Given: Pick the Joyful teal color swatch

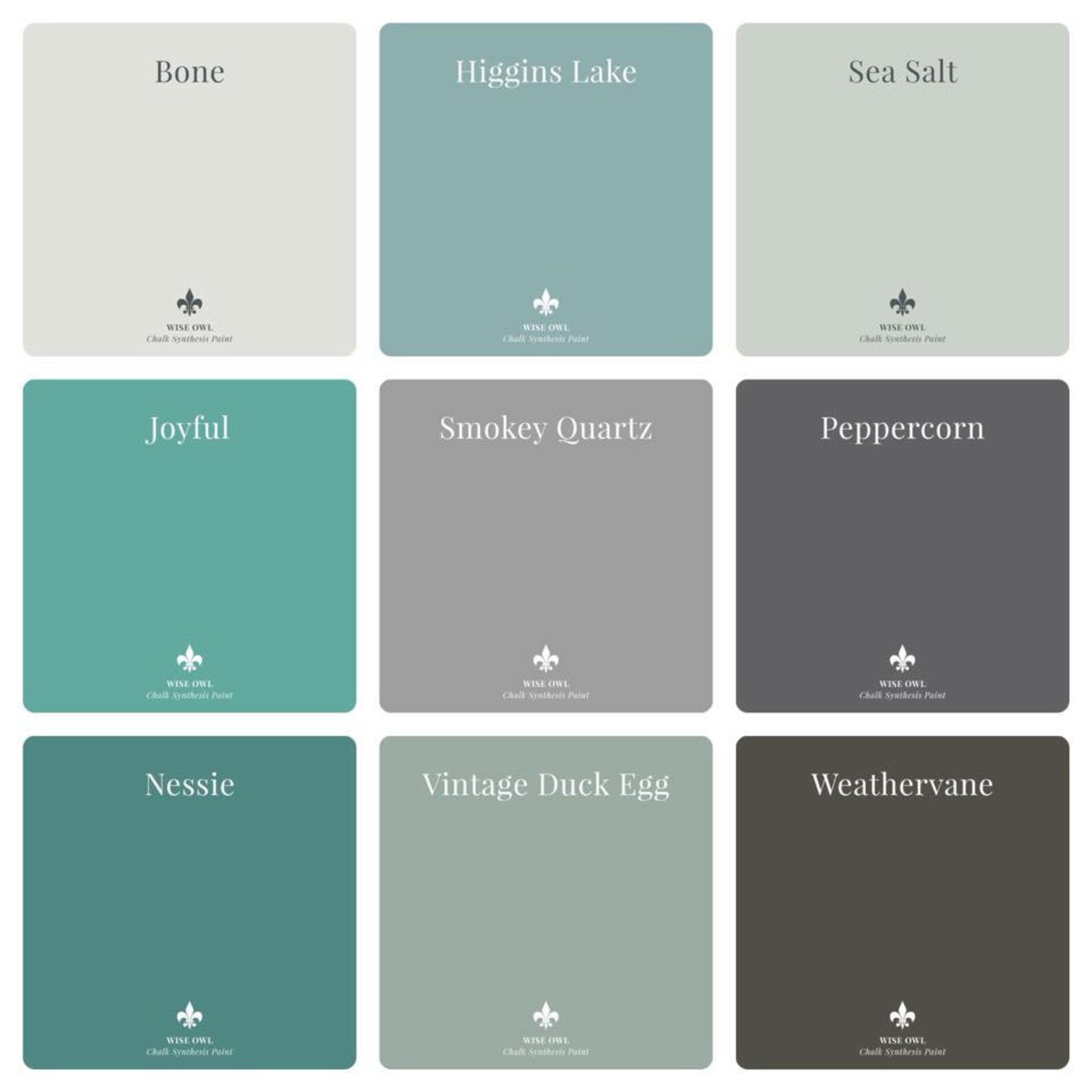Looking at the screenshot, I should tap(189, 545).
